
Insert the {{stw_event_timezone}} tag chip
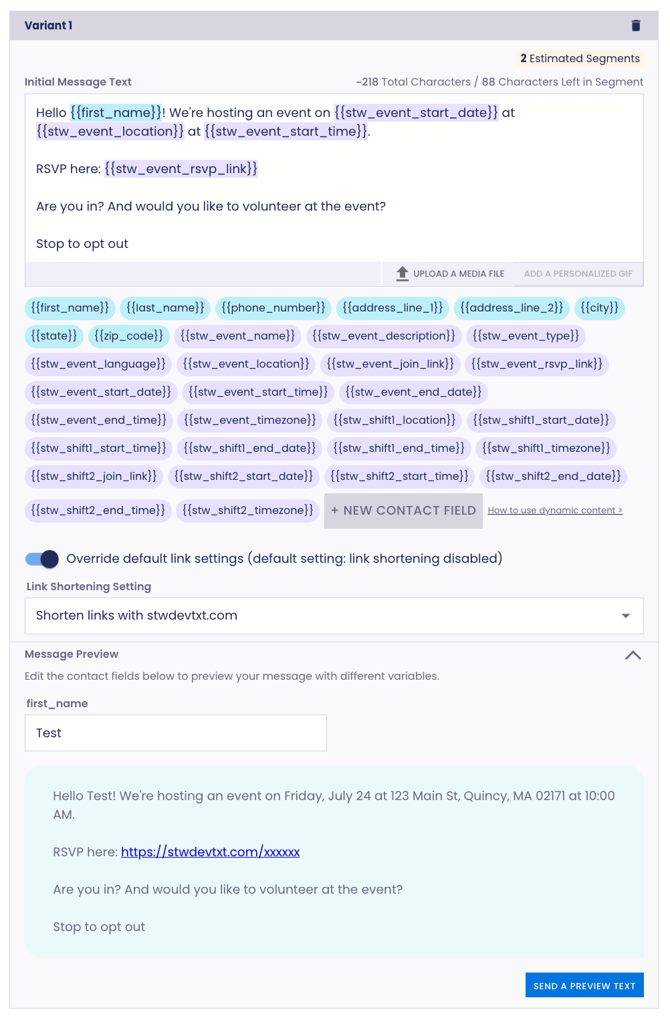[249, 420]
